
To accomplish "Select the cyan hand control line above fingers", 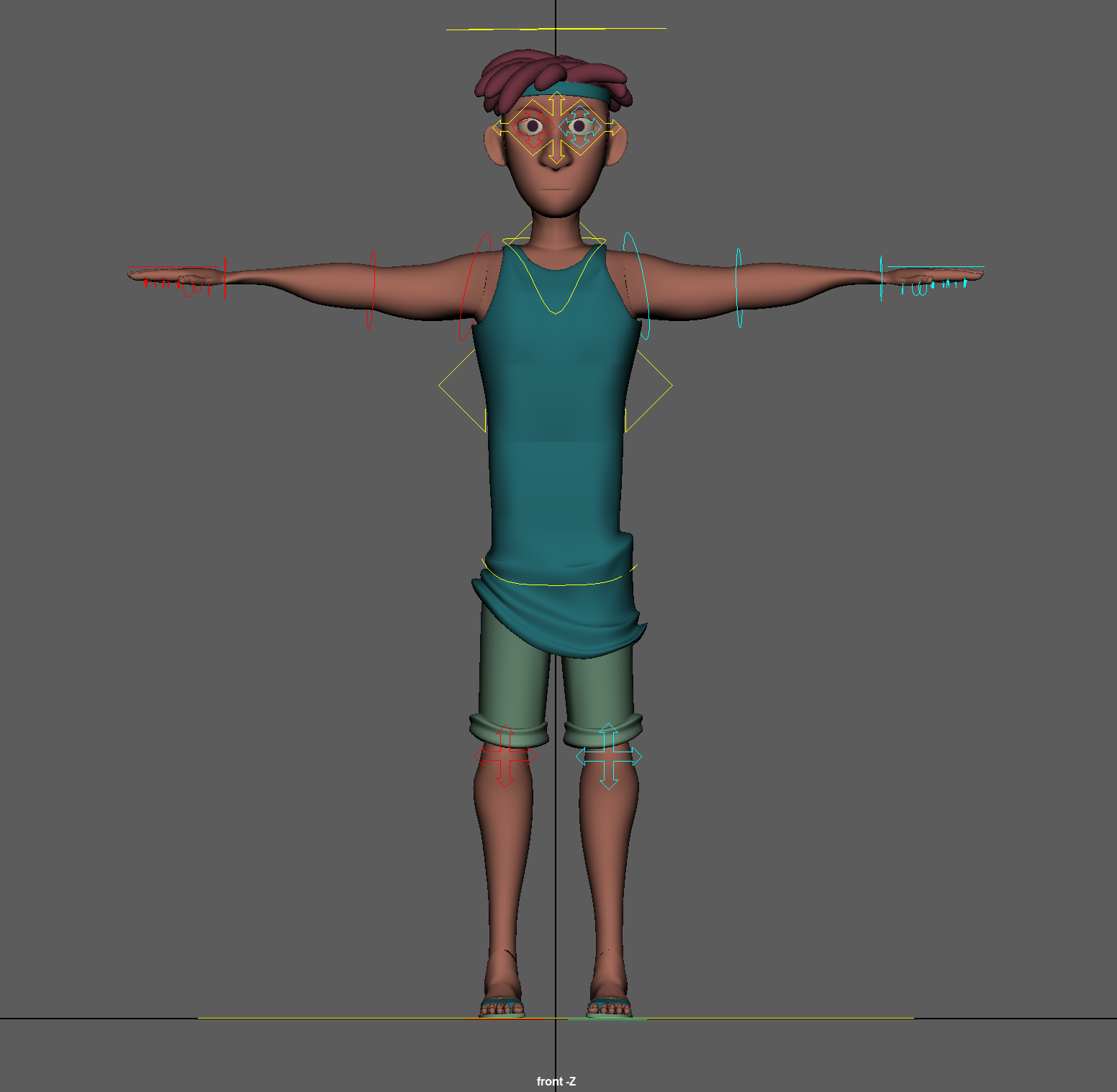I will tap(936, 267).
